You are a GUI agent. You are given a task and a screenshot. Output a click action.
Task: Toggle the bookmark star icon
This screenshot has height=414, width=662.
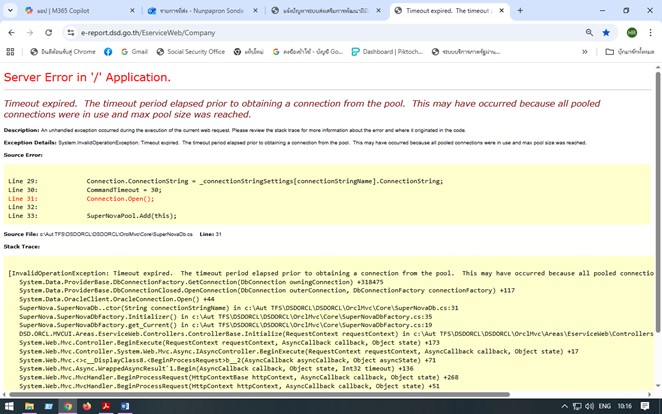click(x=606, y=32)
